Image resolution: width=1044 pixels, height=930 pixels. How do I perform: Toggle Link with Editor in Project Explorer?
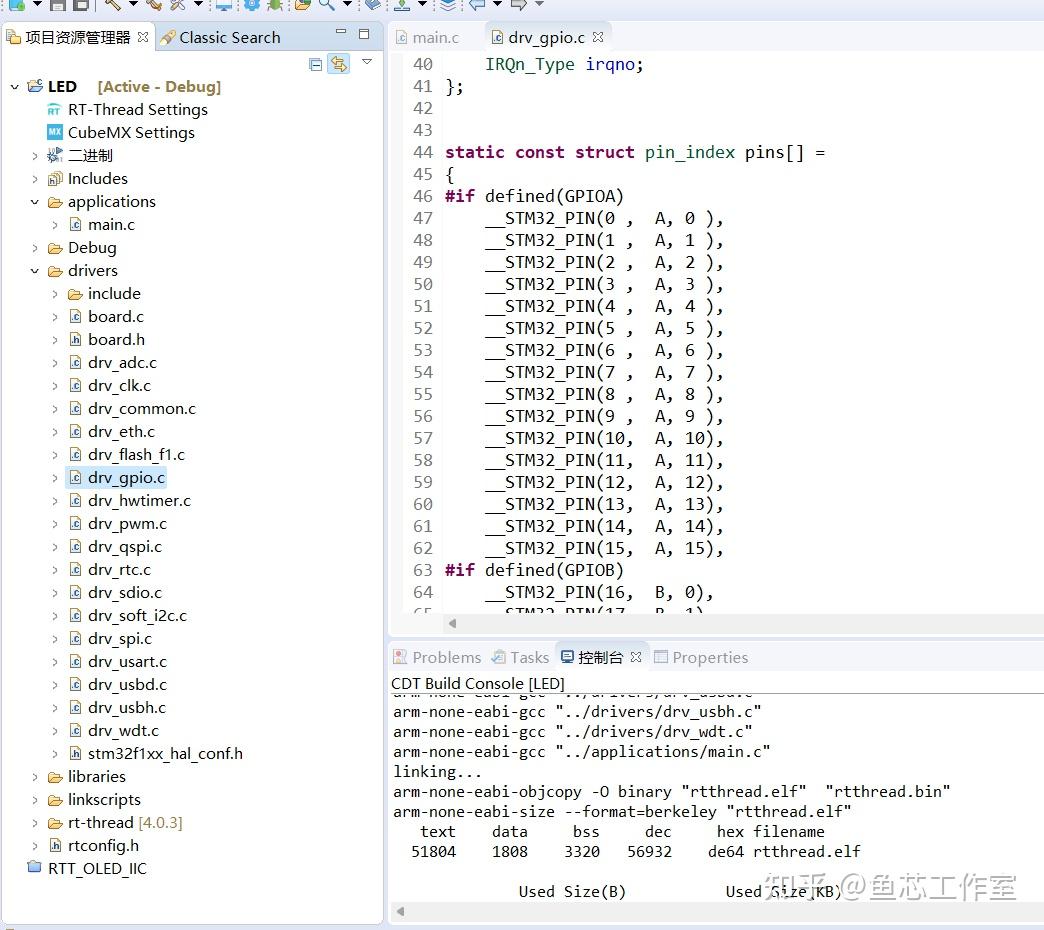(x=339, y=64)
